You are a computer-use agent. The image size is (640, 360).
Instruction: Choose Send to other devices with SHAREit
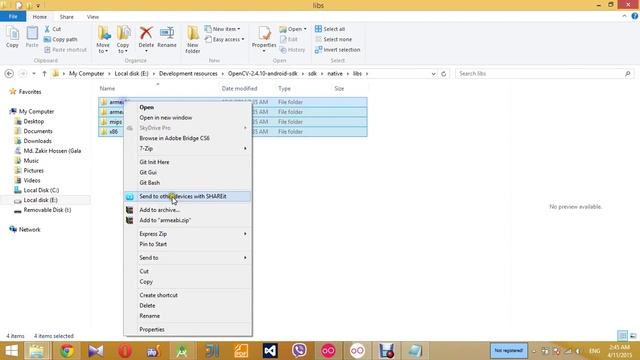[188, 196]
